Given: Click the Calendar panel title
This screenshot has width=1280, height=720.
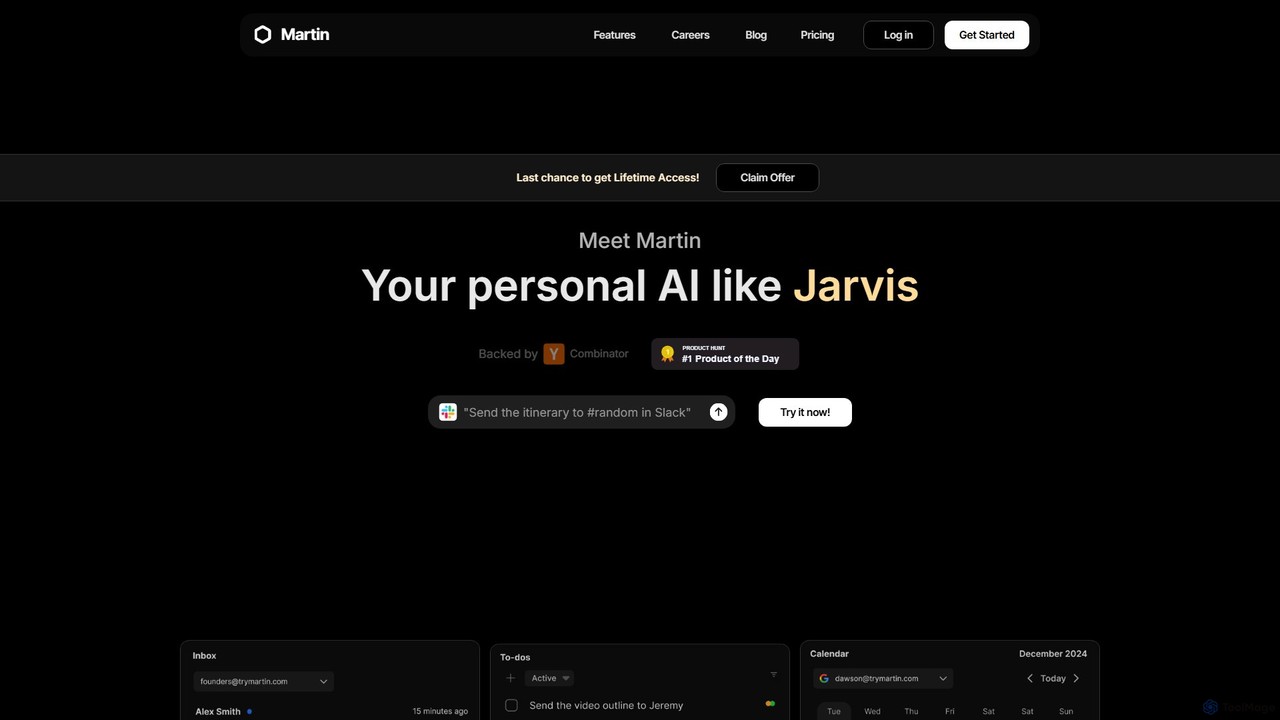Looking at the screenshot, I should (x=829, y=654).
